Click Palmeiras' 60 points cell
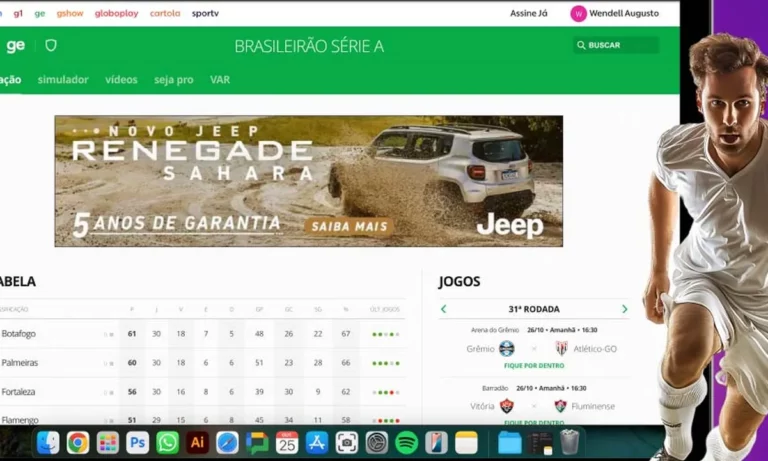 [x=132, y=363]
